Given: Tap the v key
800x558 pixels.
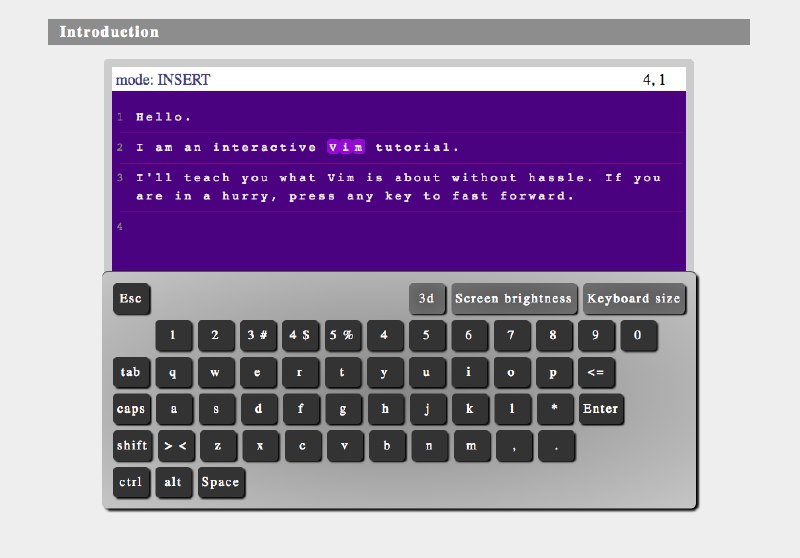Looking at the screenshot, I should tap(345, 445).
